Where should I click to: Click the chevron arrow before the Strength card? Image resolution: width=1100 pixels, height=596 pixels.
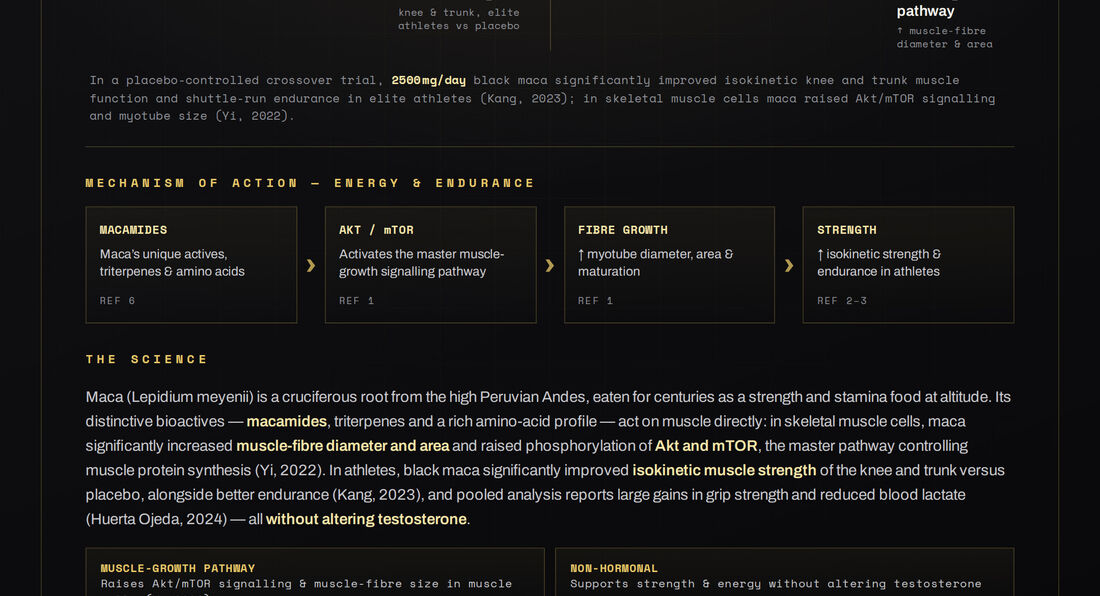[789, 266]
